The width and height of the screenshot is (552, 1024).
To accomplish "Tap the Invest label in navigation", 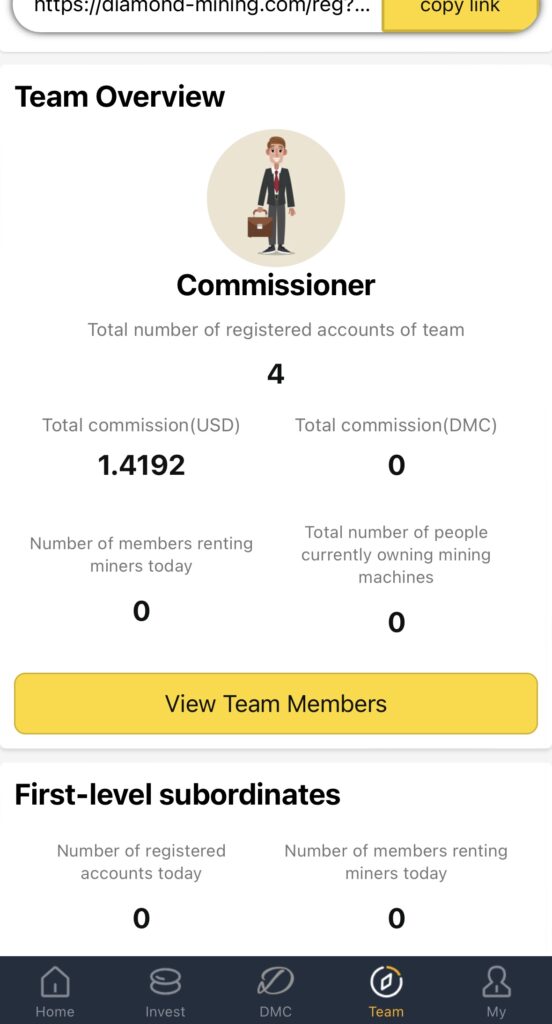I will pyautogui.click(x=165, y=1012).
